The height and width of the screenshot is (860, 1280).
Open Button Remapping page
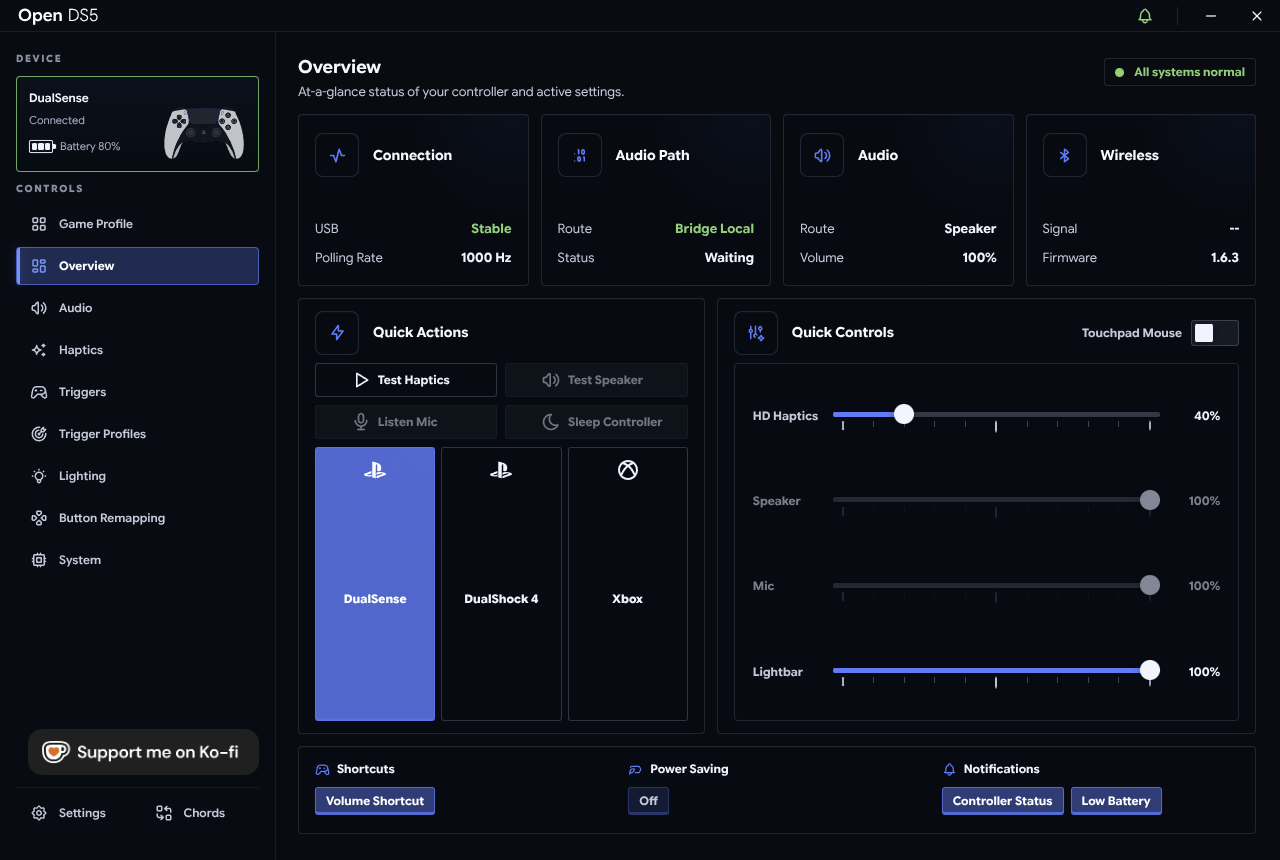click(x=138, y=518)
